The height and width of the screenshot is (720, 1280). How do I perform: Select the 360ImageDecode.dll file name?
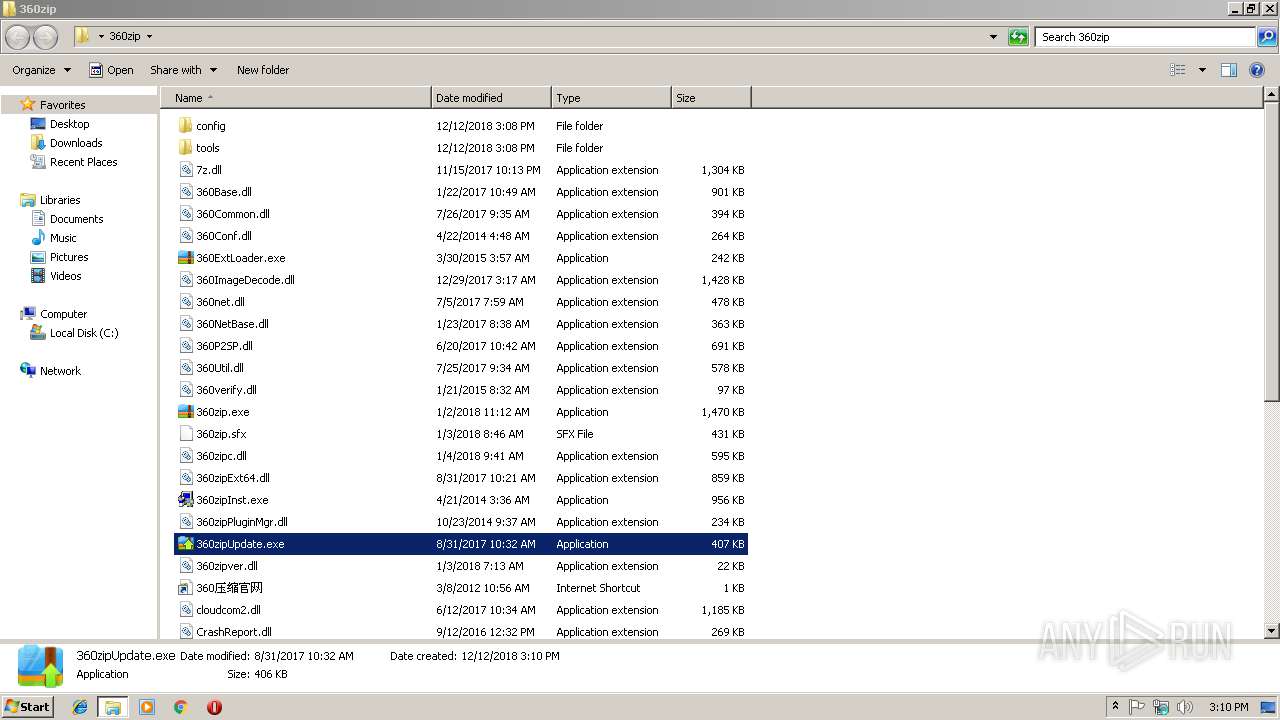click(245, 280)
